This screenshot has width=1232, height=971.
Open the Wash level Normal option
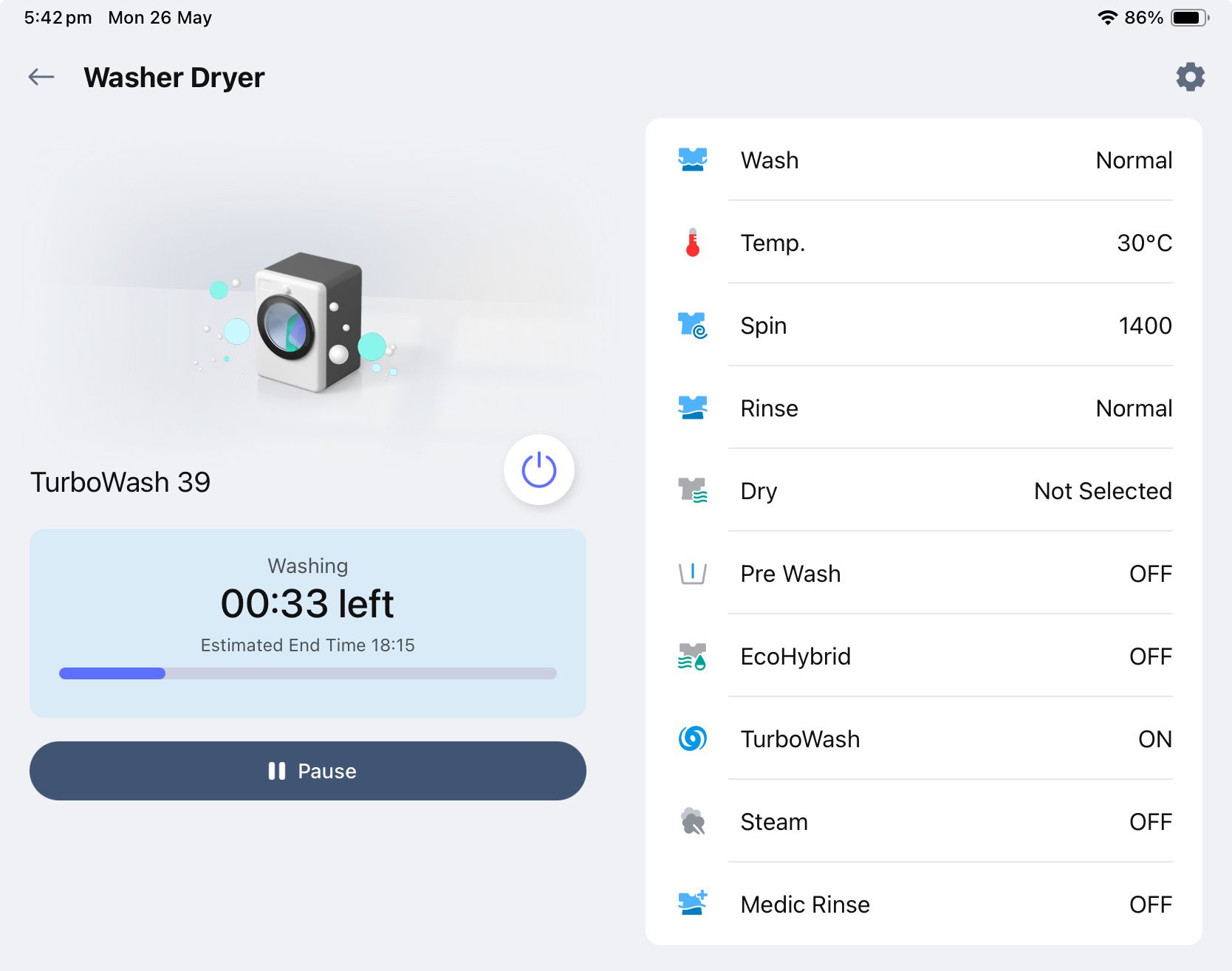click(1133, 160)
